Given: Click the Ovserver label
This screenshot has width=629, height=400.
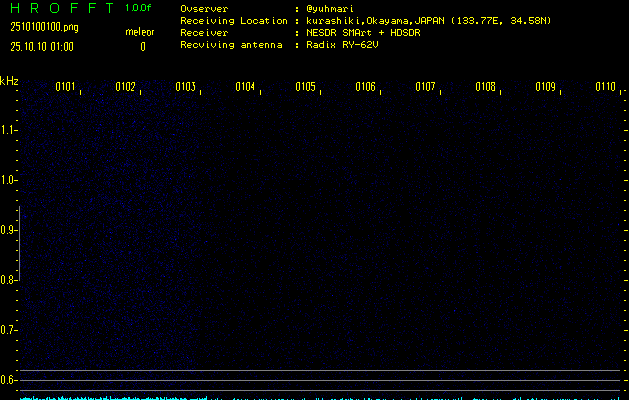Looking at the screenshot, I should coord(204,9).
